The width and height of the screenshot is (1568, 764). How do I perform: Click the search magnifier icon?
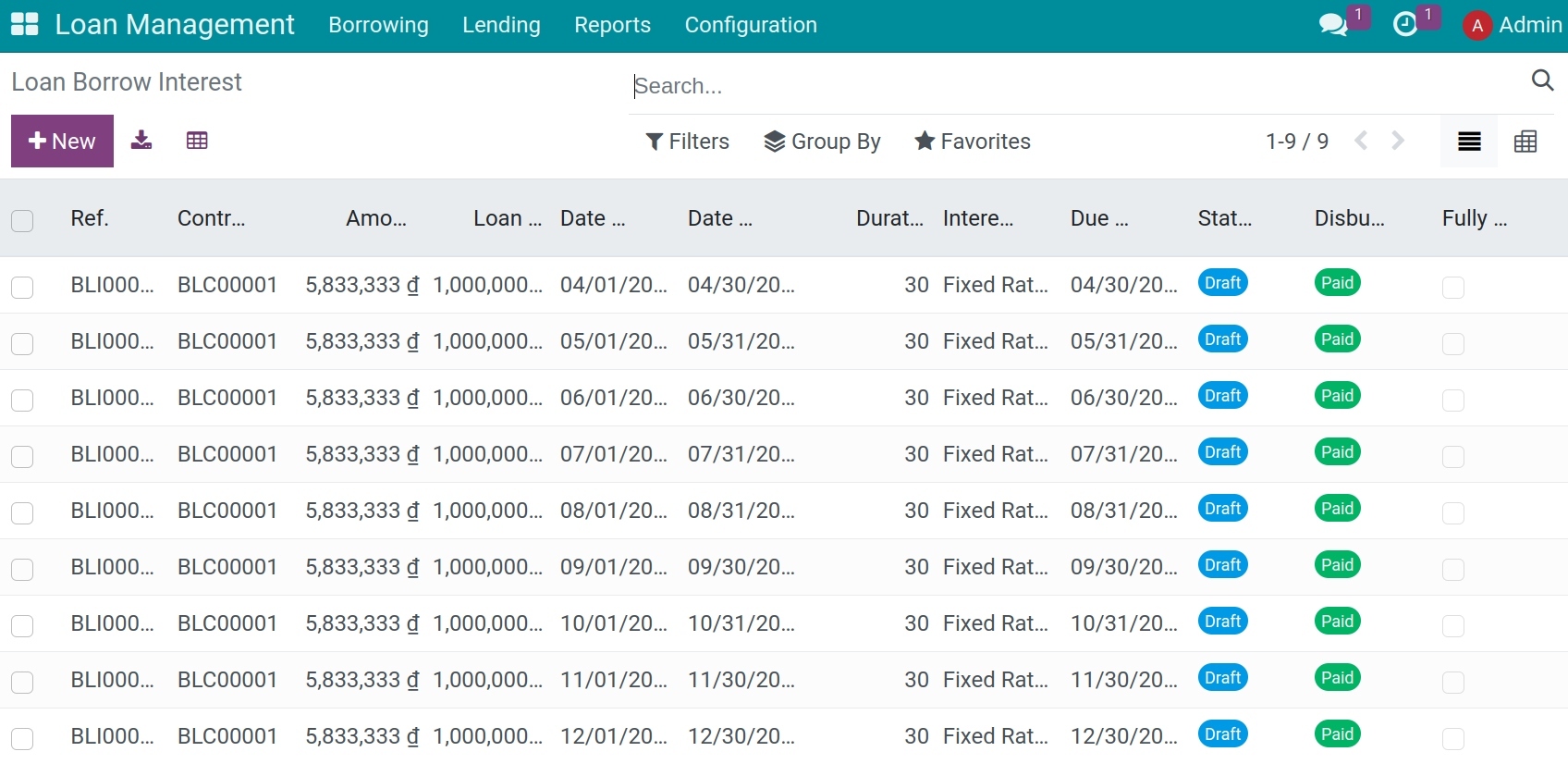(1542, 80)
